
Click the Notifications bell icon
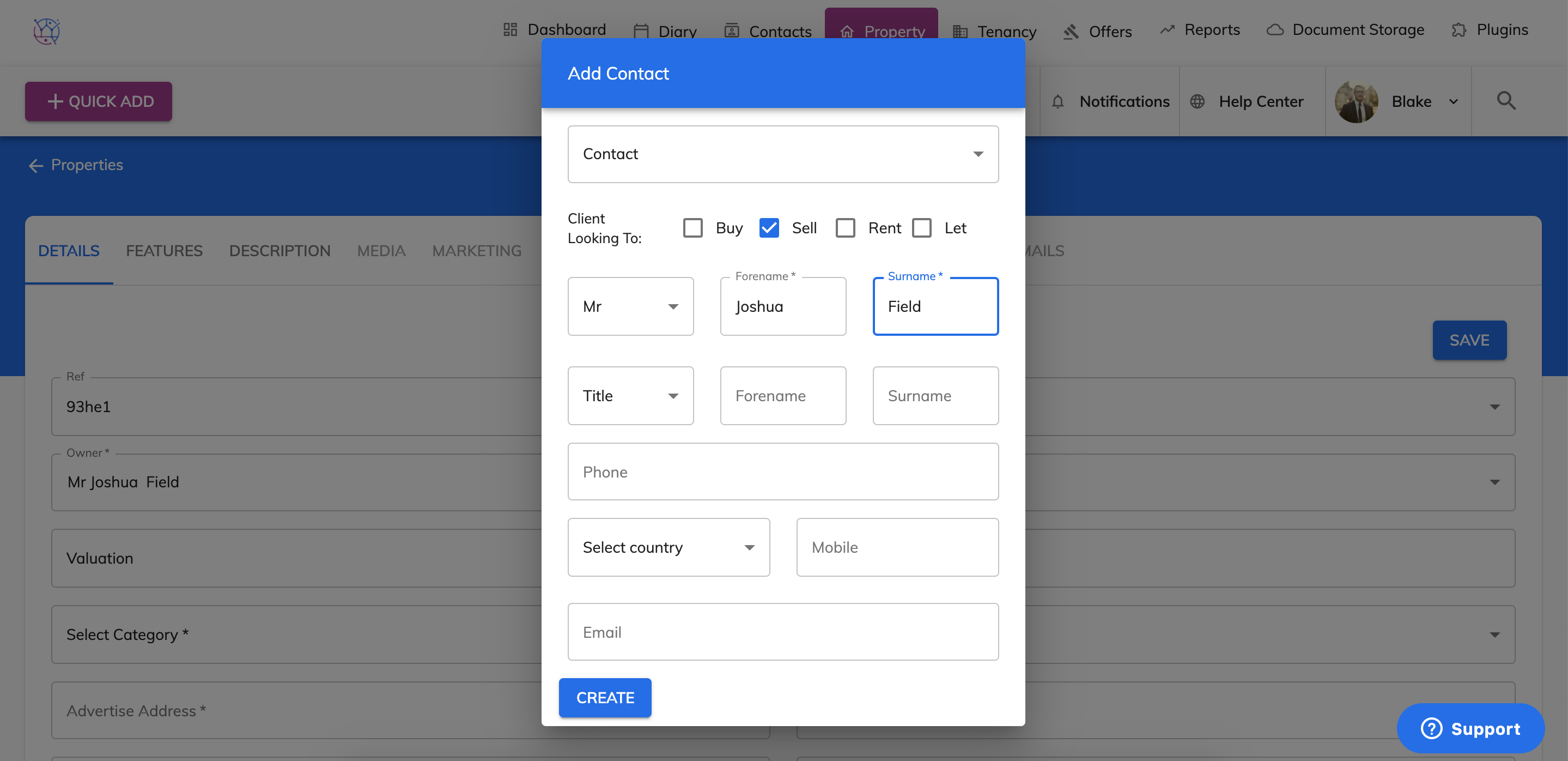pos(1058,102)
